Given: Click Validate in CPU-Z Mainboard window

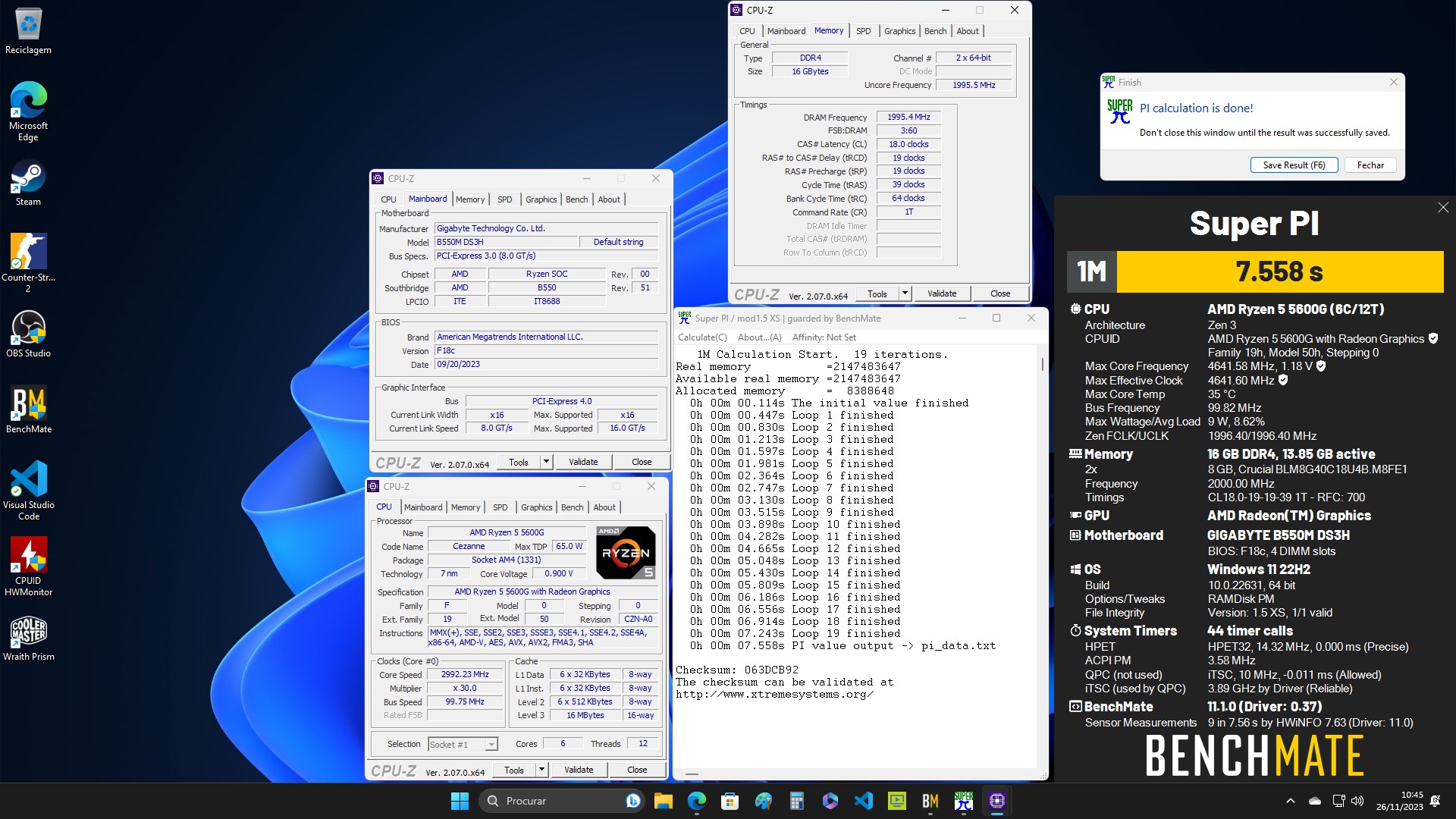Looking at the screenshot, I should click(x=583, y=462).
